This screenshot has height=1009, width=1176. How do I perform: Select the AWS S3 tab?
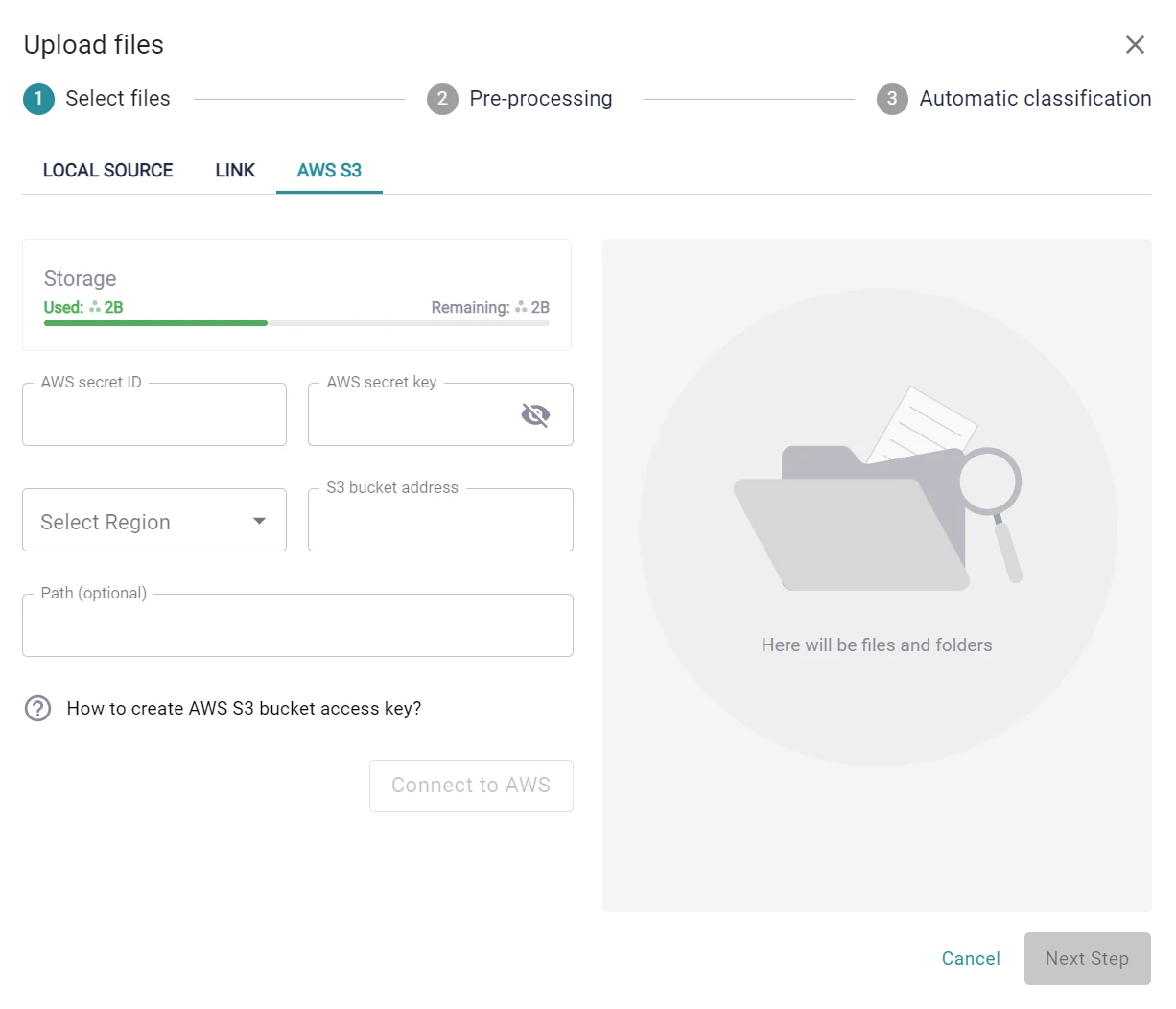coord(329,171)
